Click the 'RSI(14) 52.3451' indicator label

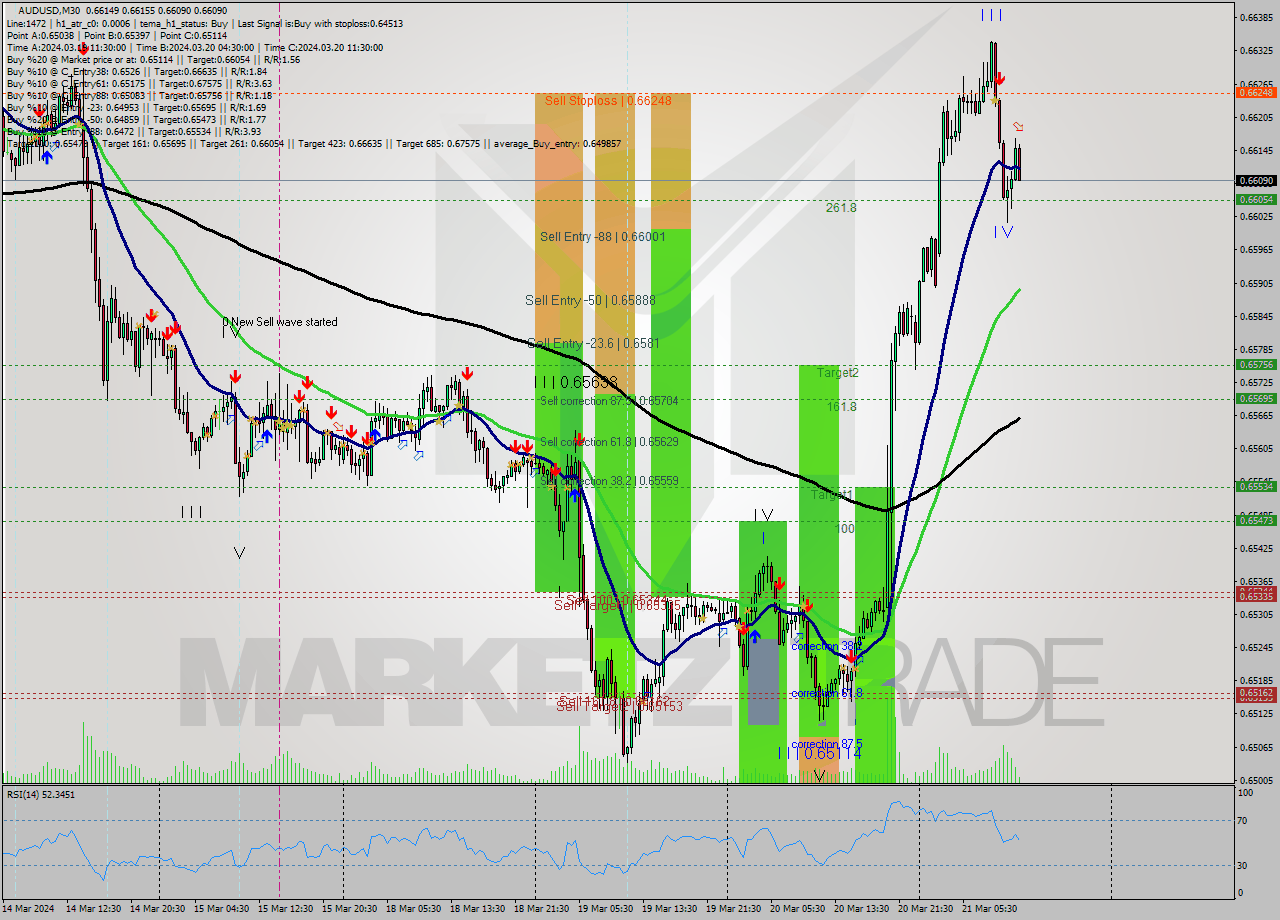41,794
